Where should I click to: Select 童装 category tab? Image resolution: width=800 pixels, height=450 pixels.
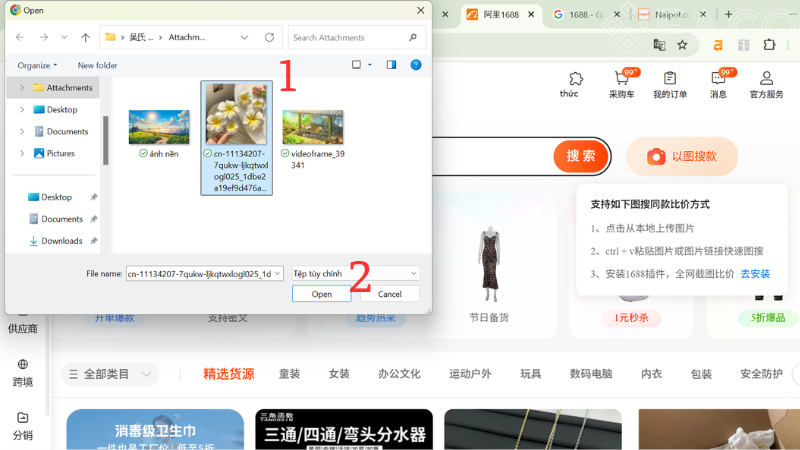pyautogui.click(x=289, y=374)
